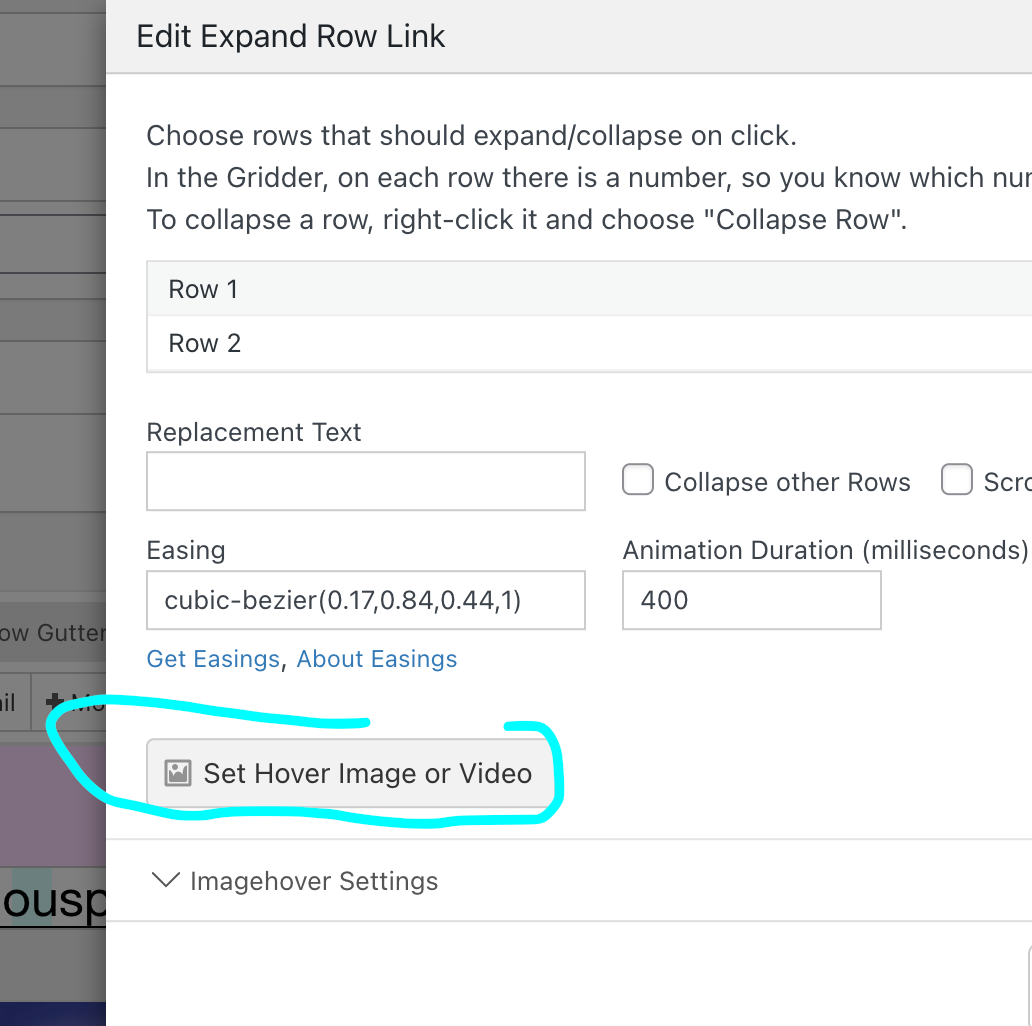1032x1026 pixels.
Task: Click the purple block in the background page
Action: [x=52, y=800]
